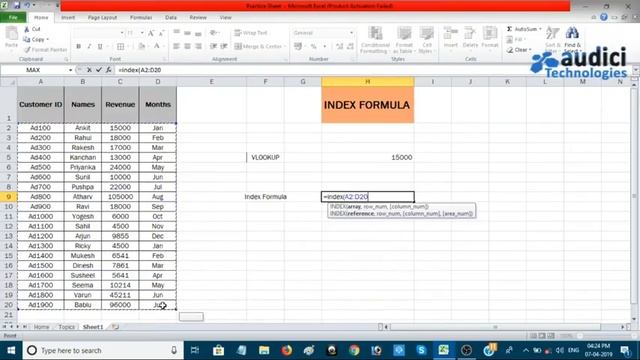Decrease font size with the small A icon
This screenshot has width=640, height=360.
point(161,33)
